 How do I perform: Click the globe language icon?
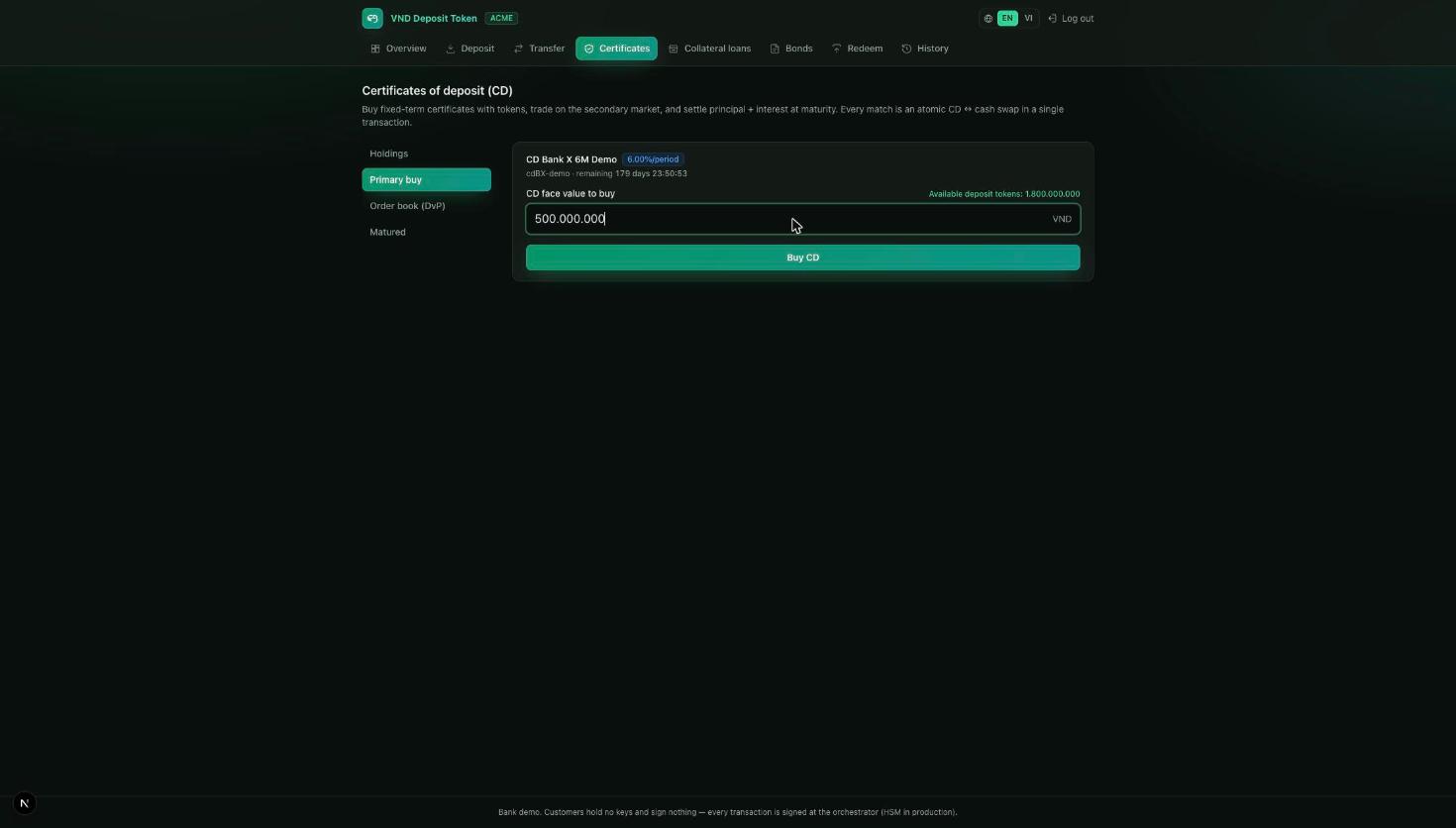coord(988,19)
